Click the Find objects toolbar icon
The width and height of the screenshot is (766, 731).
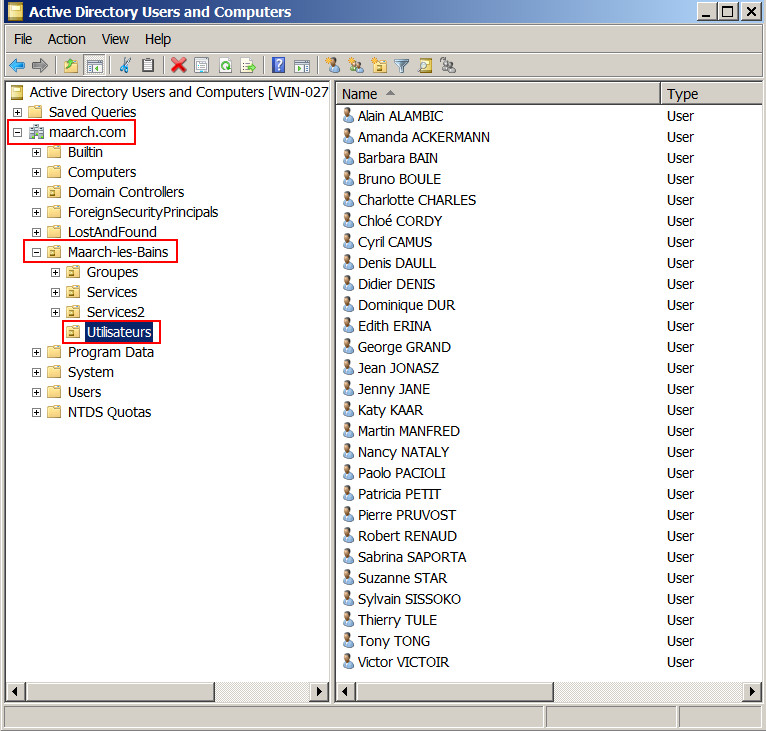pyautogui.click(x=425, y=66)
